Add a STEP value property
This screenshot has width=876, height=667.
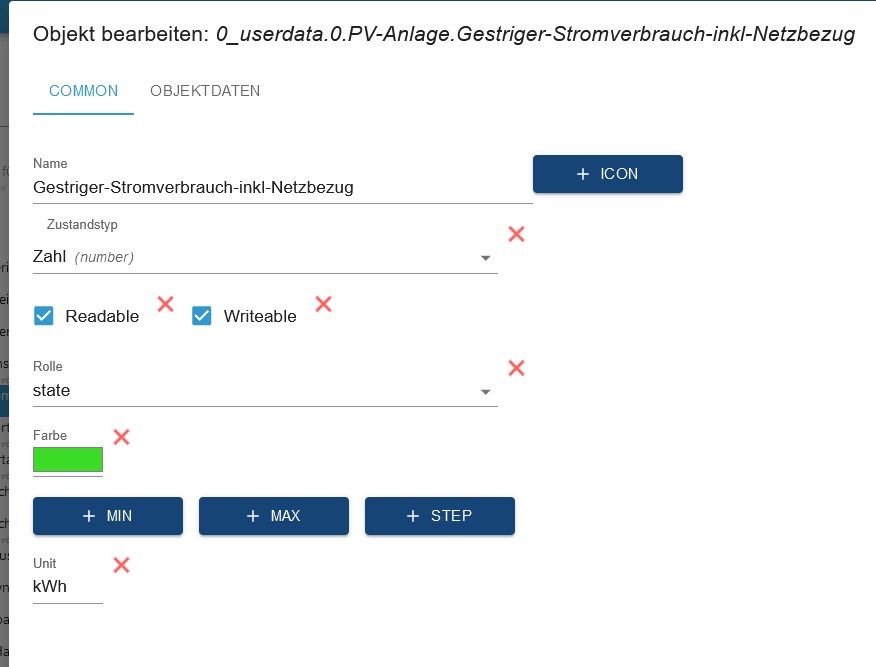[x=439, y=516]
